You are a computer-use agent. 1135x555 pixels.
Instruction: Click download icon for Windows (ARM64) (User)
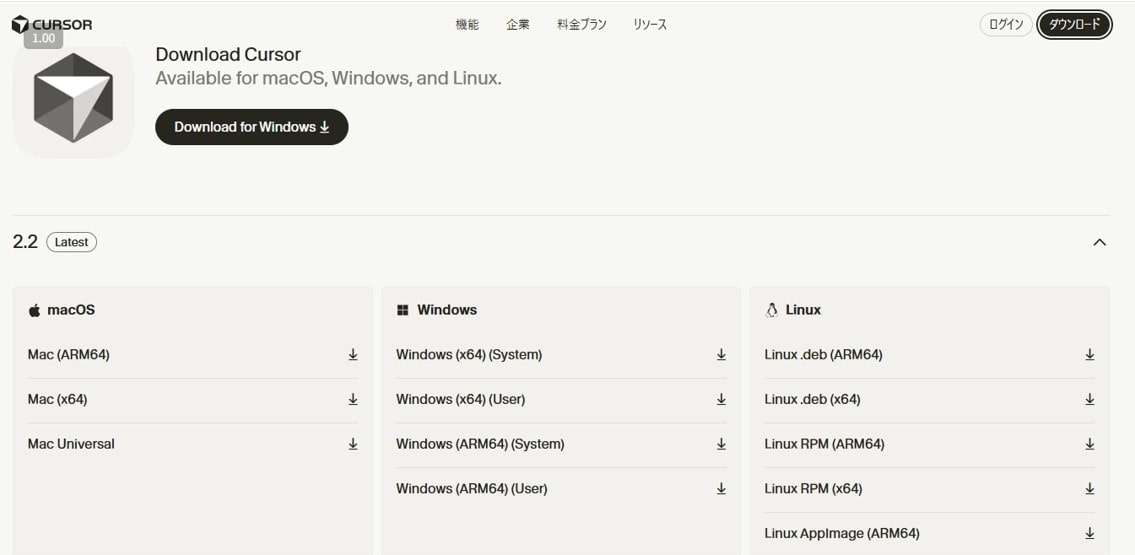tap(721, 489)
